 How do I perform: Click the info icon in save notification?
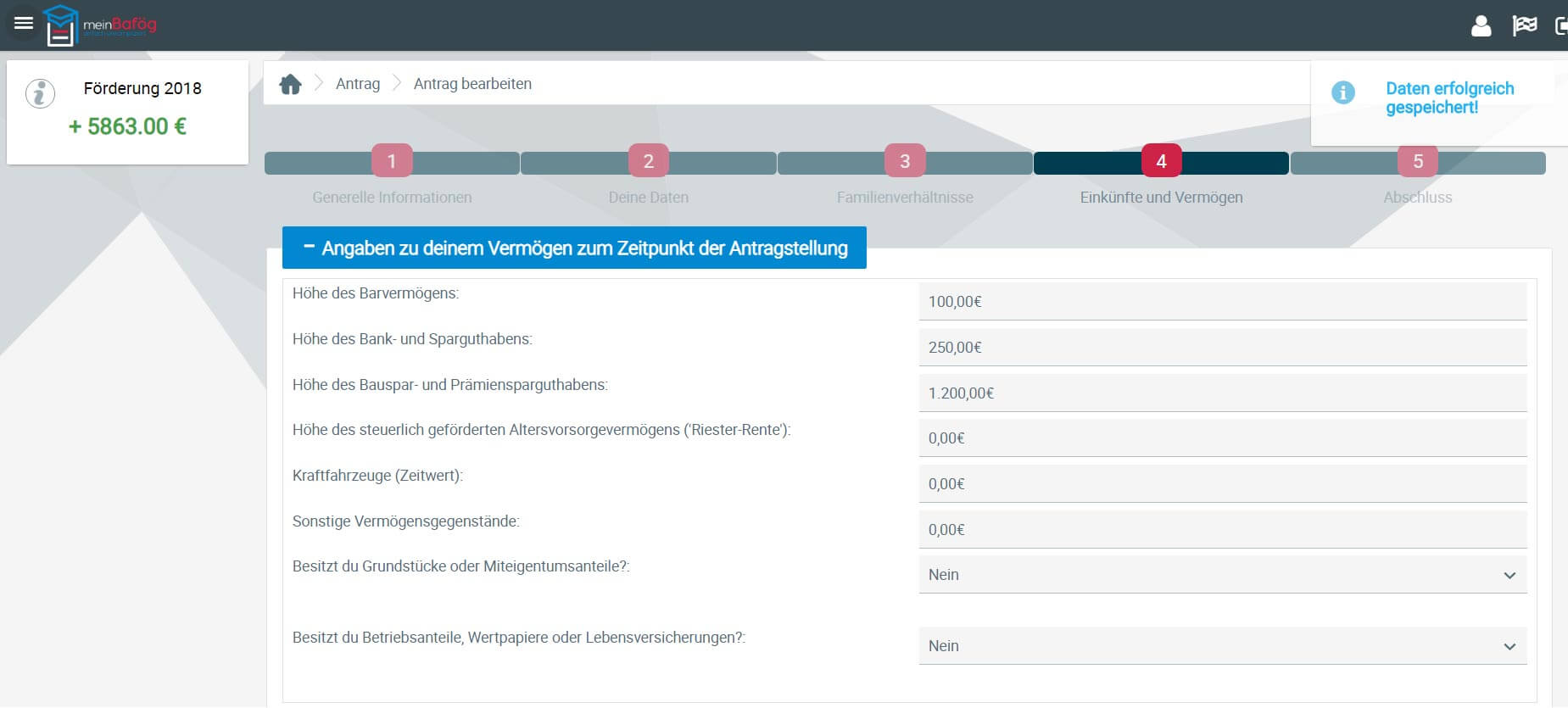[x=1342, y=92]
